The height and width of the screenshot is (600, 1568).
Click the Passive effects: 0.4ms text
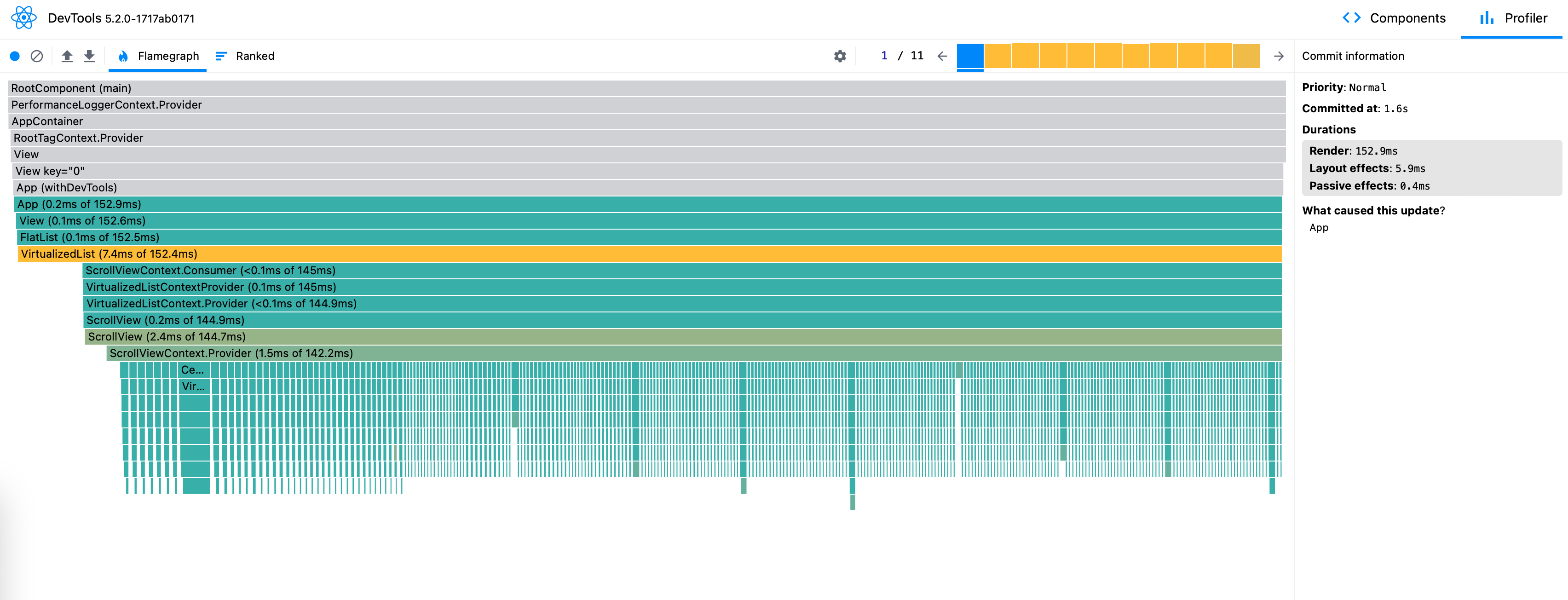click(1370, 186)
